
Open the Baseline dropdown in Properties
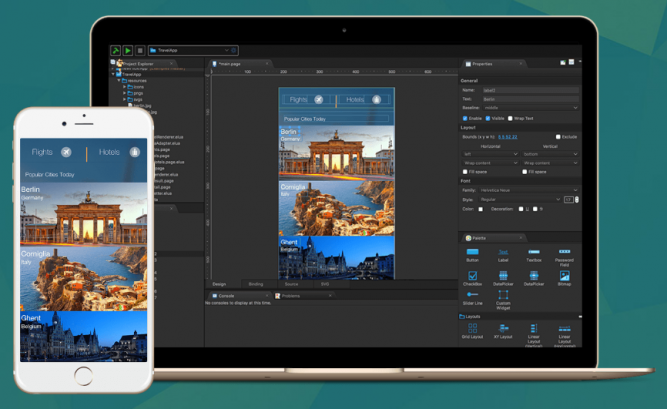[x=533, y=108]
